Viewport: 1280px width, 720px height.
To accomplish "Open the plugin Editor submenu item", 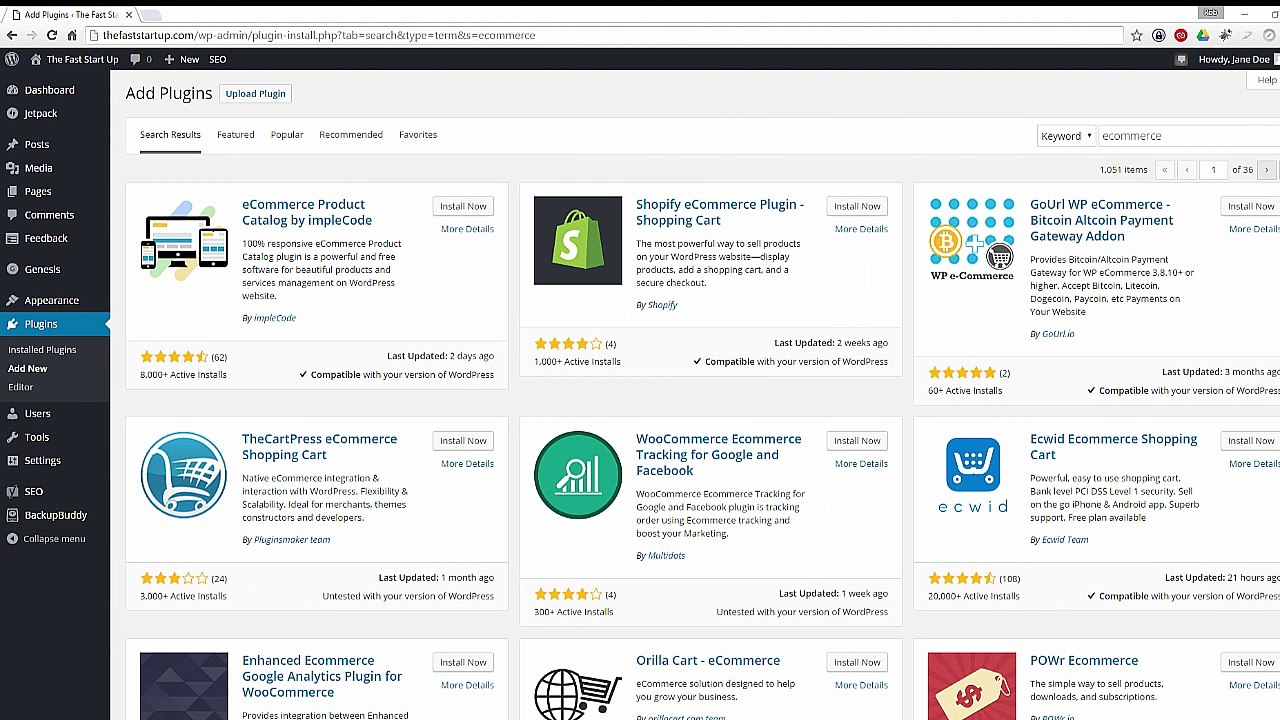I will tap(21, 387).
